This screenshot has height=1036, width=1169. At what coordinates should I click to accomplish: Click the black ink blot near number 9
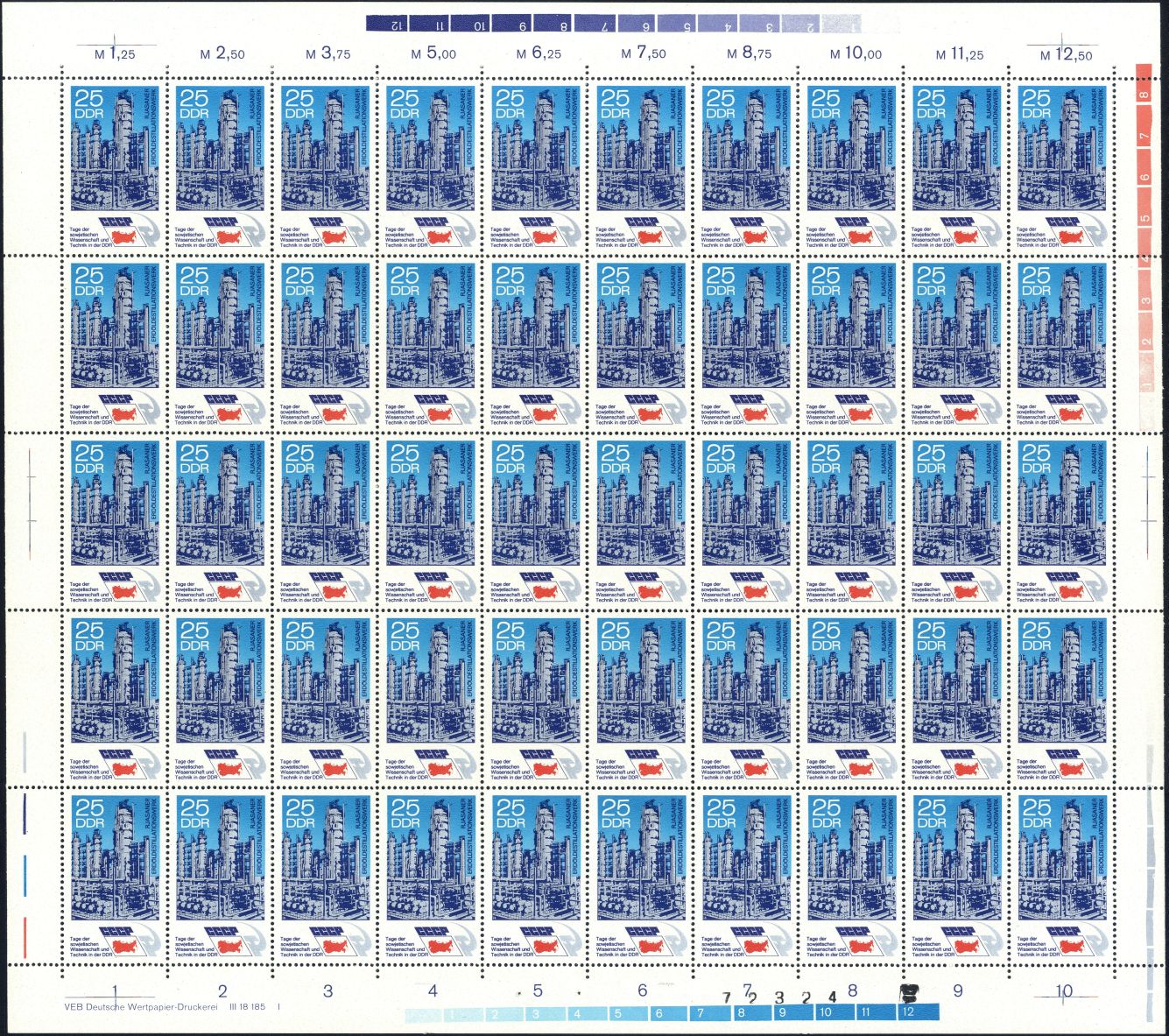coord(910,991)
